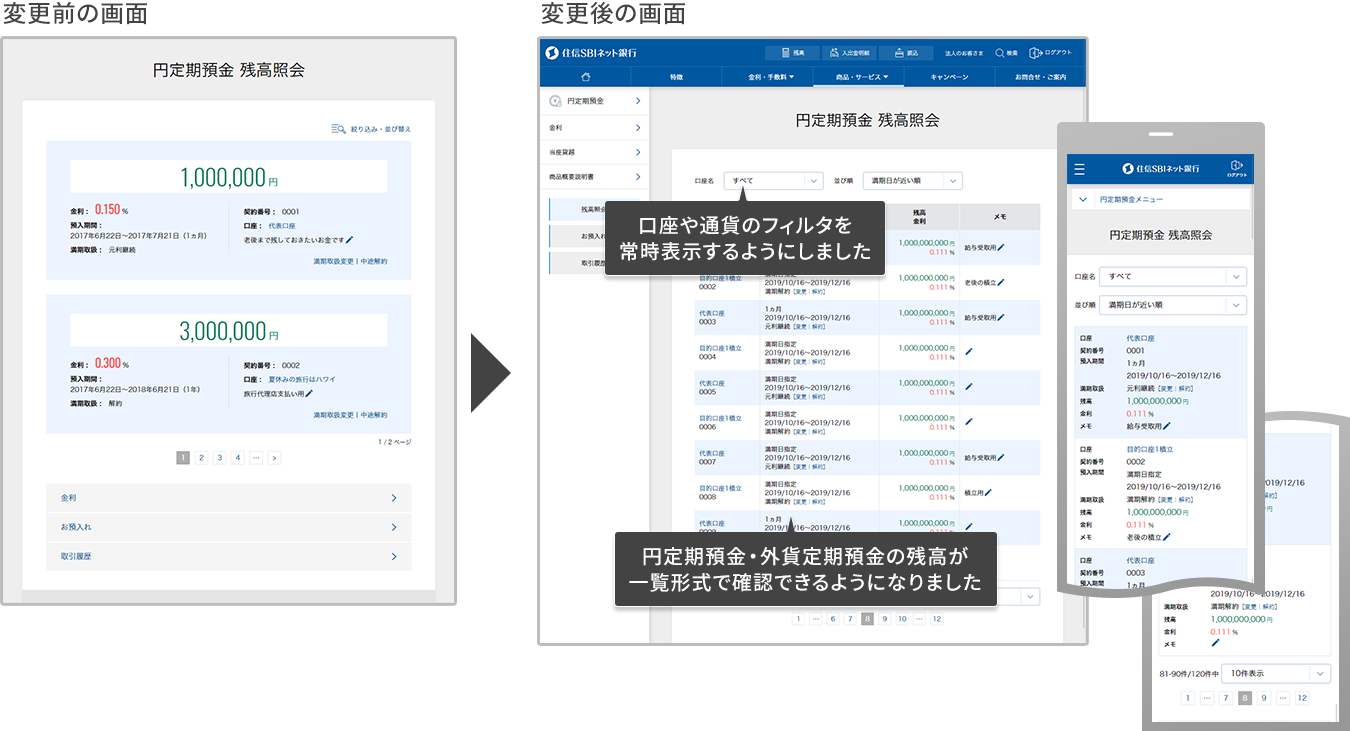Viewport: 1350px width, 731px height.
Task: Tap the mobile ログアウト icon
Action: click(1237, 166)
